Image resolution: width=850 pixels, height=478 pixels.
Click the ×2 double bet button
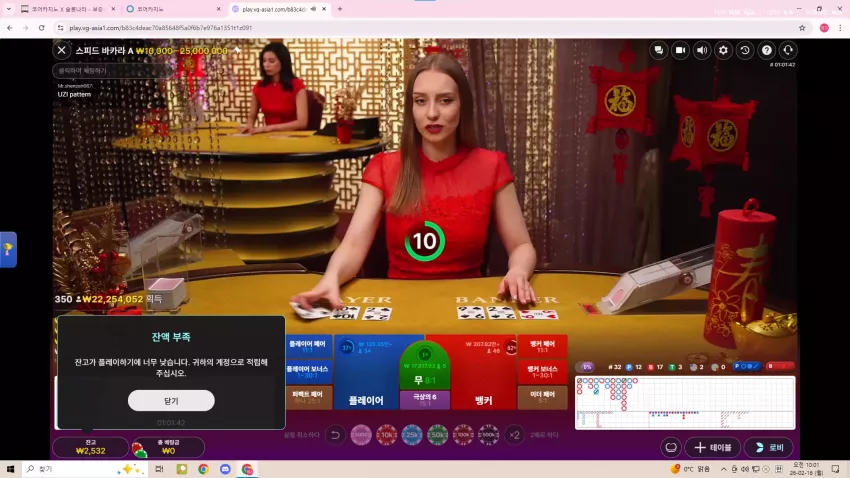tap(514, 435)
